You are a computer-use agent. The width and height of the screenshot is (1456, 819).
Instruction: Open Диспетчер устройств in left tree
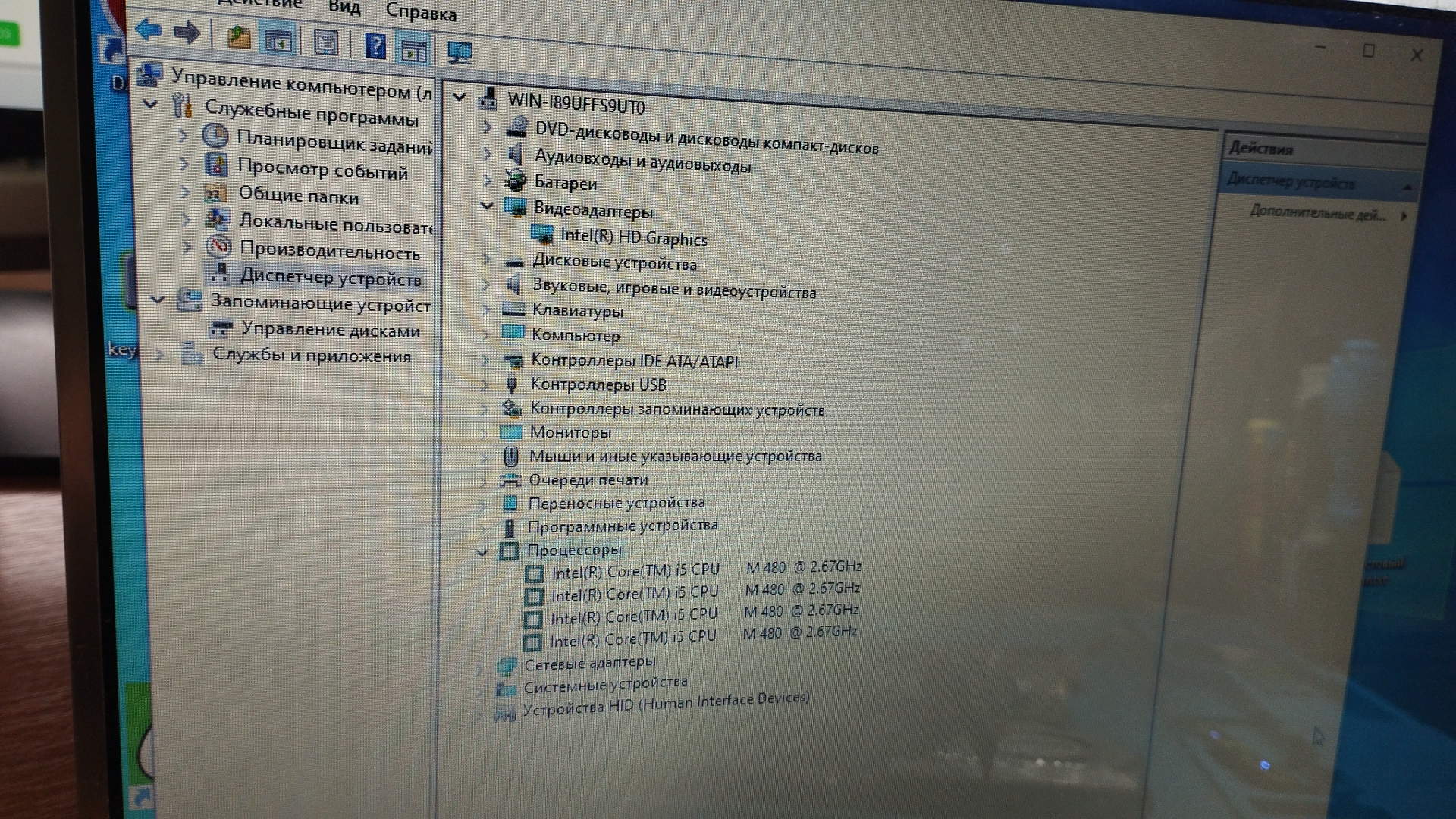tap(330, 278)
